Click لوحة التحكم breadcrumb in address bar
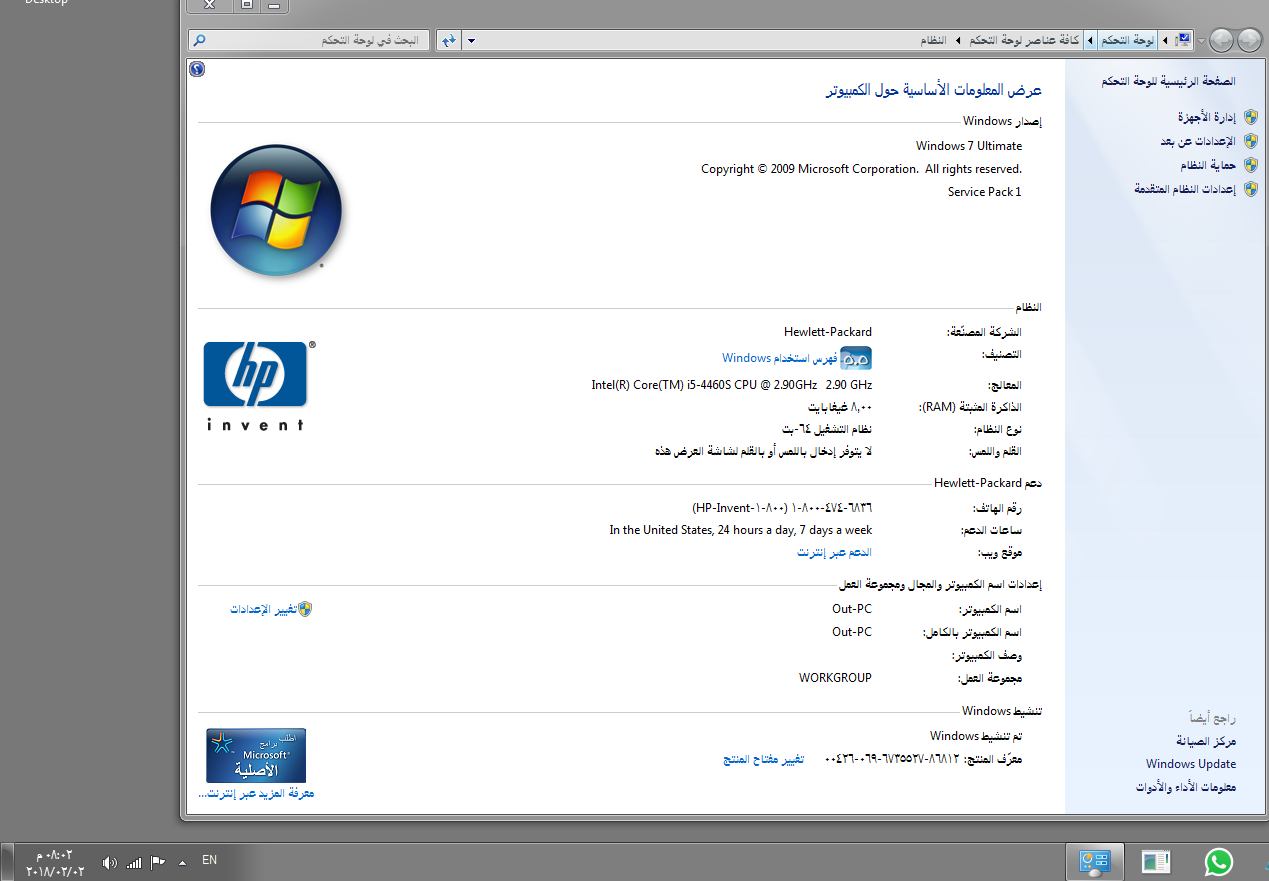The height and width of the screenshot is (881, 1269). [1128, 40]
